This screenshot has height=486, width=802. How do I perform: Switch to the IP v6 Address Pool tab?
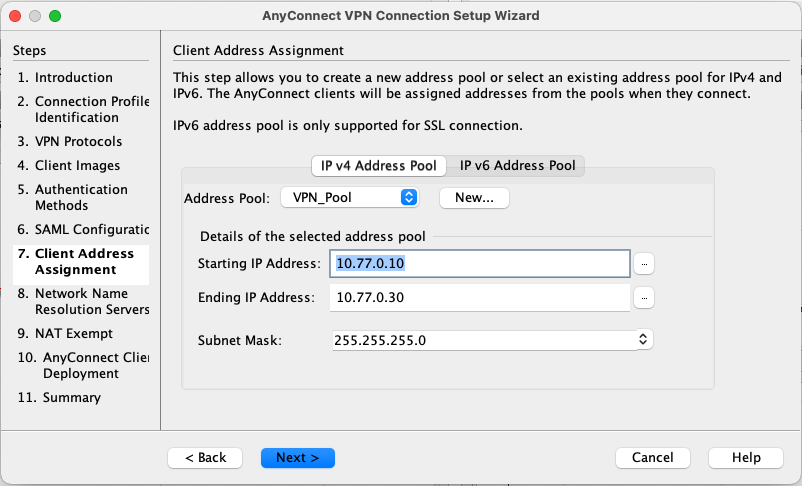(517, 165)
